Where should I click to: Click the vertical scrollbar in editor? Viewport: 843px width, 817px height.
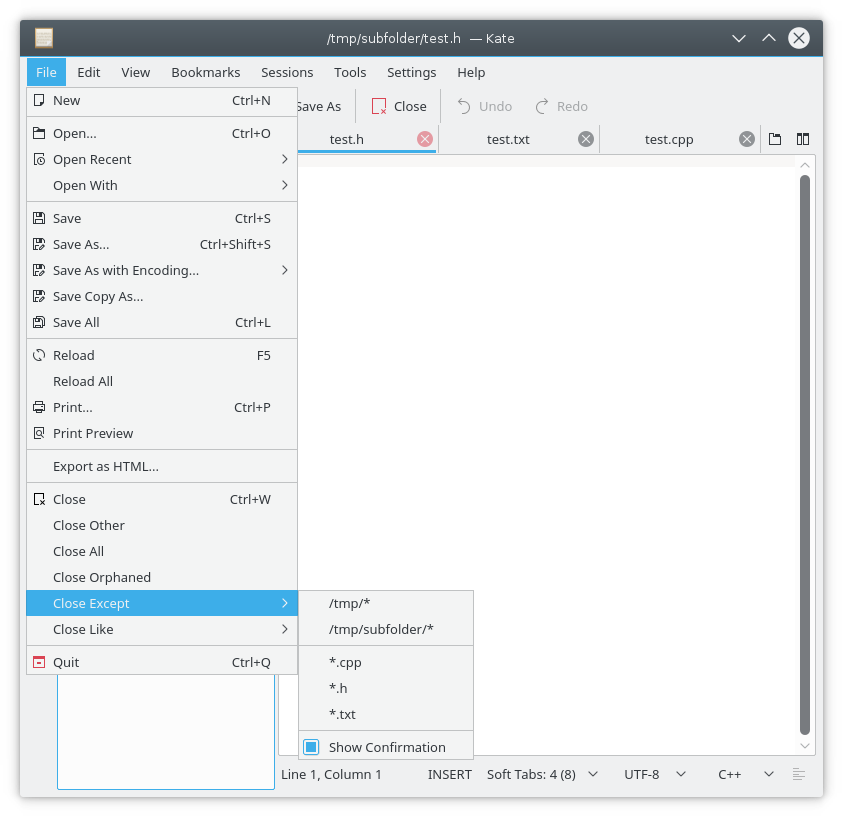pyautogui.click(x=805, y=454)
